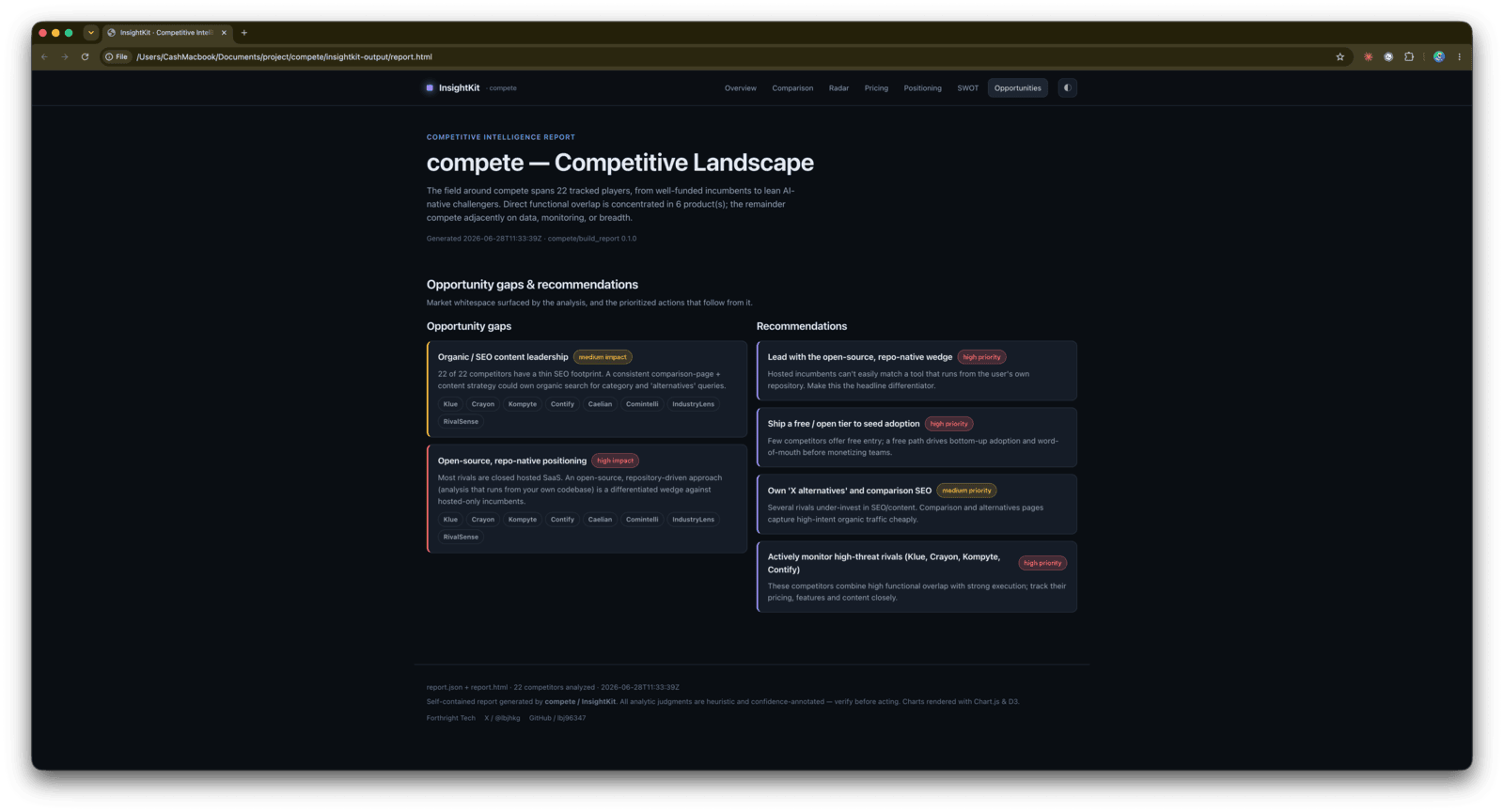Click the InsightKit logo square icon

tap(430, 87)
